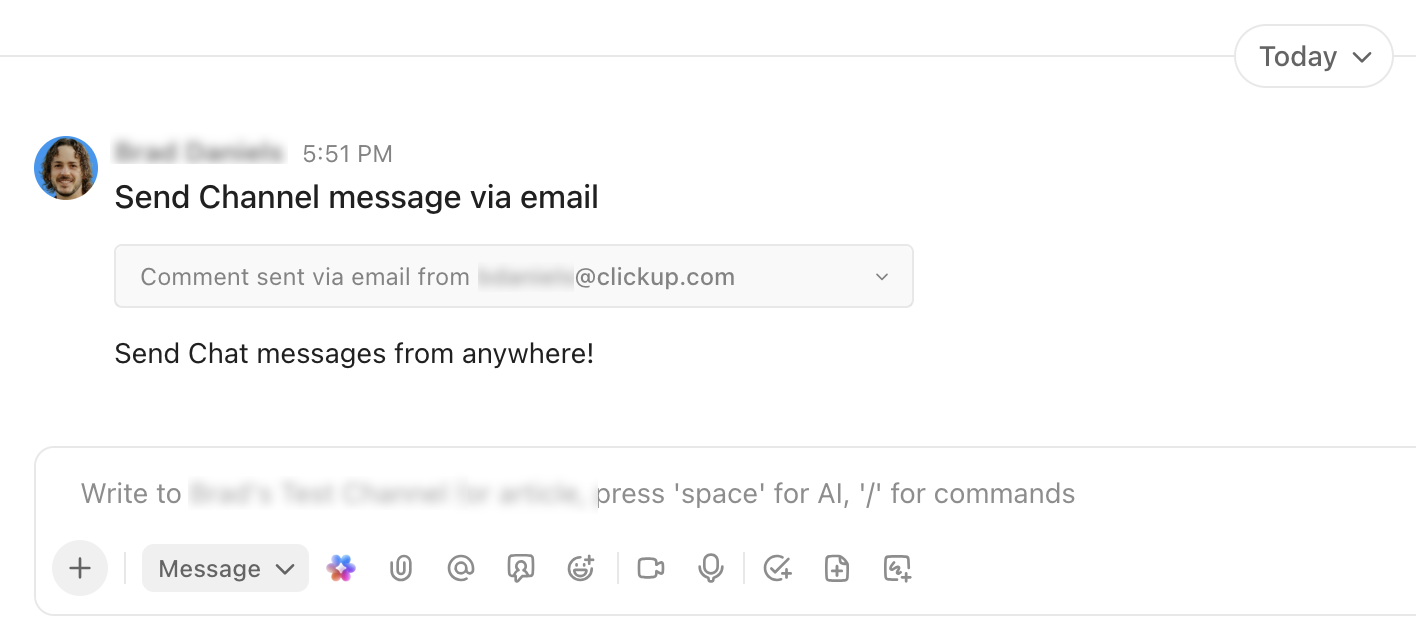Create a task from this message
The width and height of the screenshot is (1416, 644).
(x=777, y=568)
